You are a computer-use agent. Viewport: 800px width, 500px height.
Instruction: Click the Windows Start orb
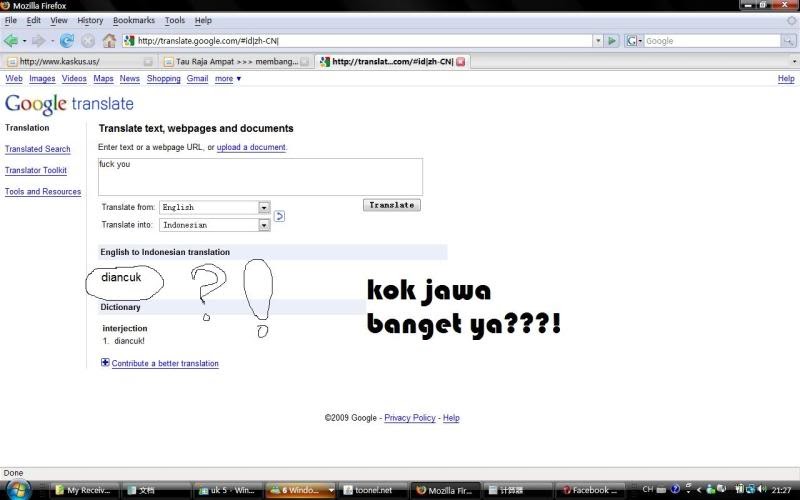pyautogui.click(x=18, y=490)
